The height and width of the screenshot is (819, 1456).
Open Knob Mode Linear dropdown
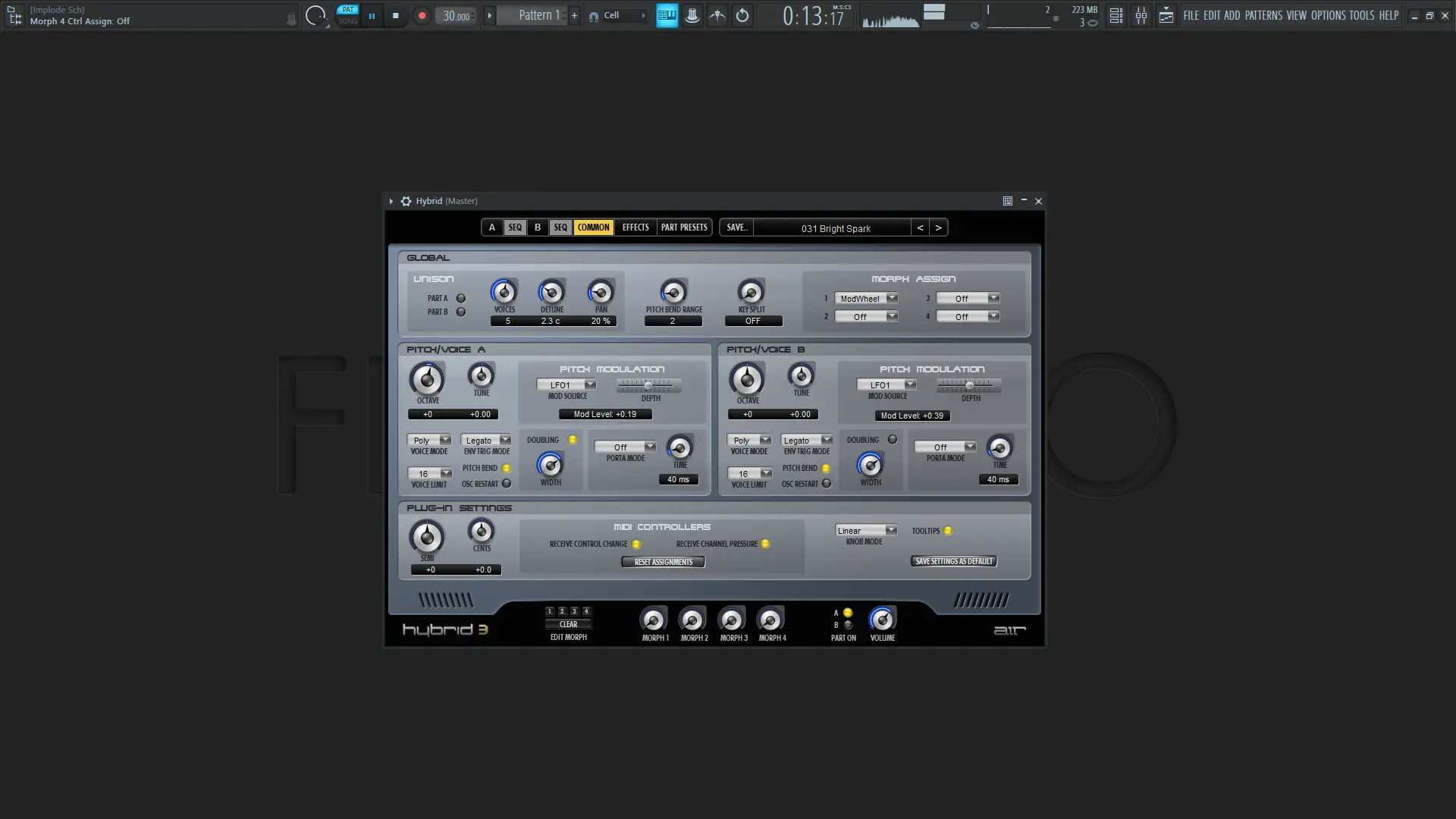tap(866, 531)
